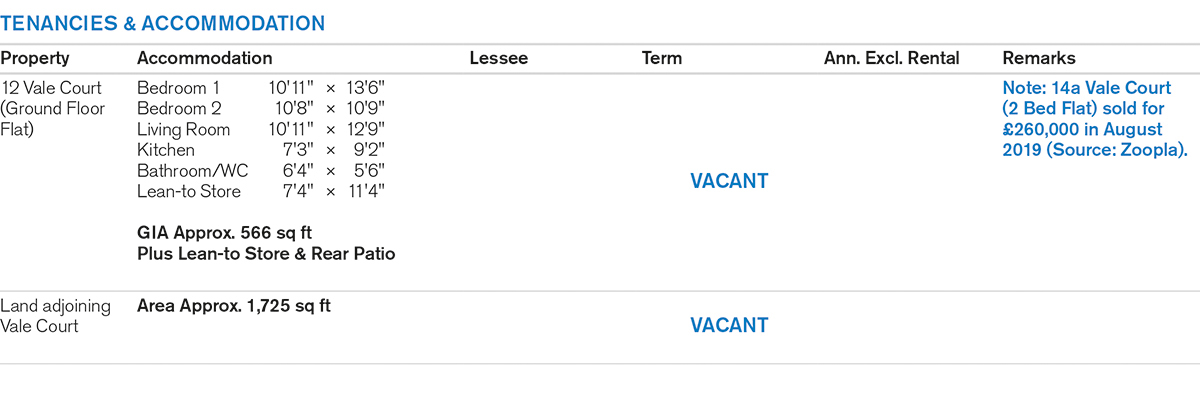
Task: Click the Accommodation column header
Action: click(x=205, y=58)
